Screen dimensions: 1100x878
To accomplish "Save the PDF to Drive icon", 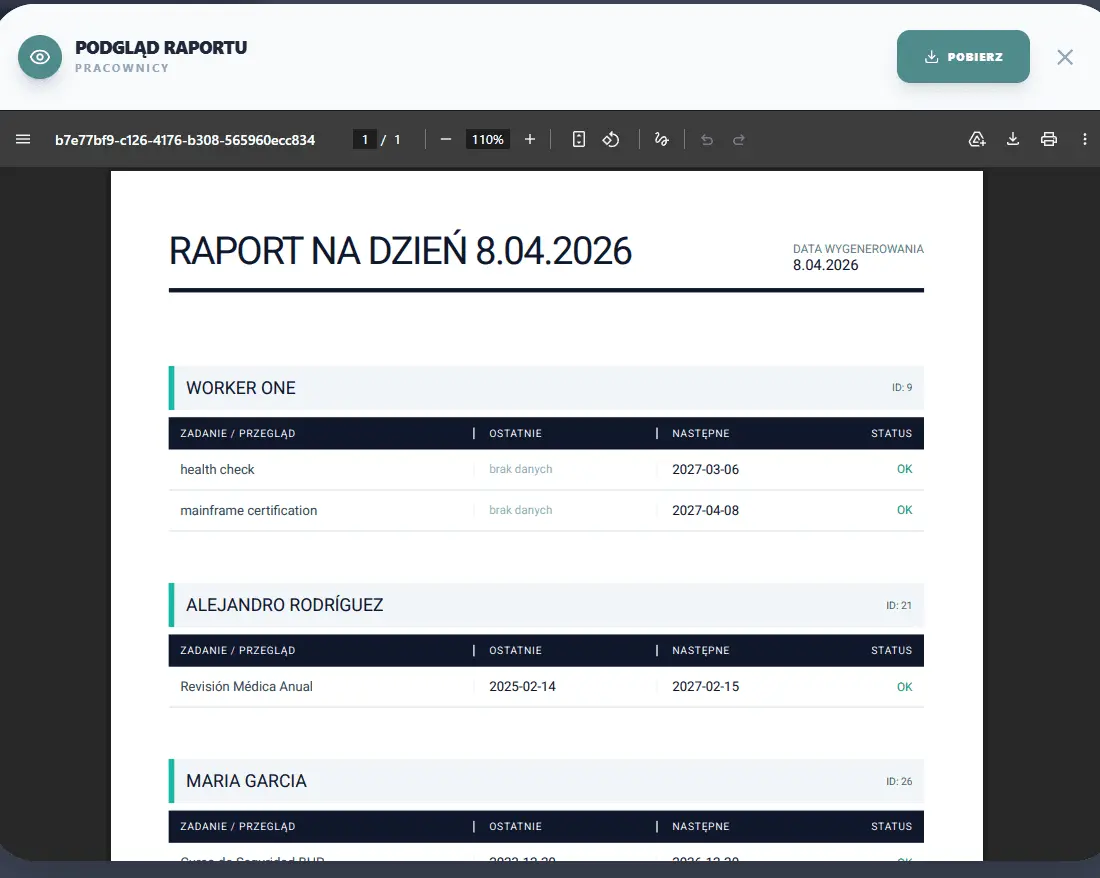I will coord(977,140).
